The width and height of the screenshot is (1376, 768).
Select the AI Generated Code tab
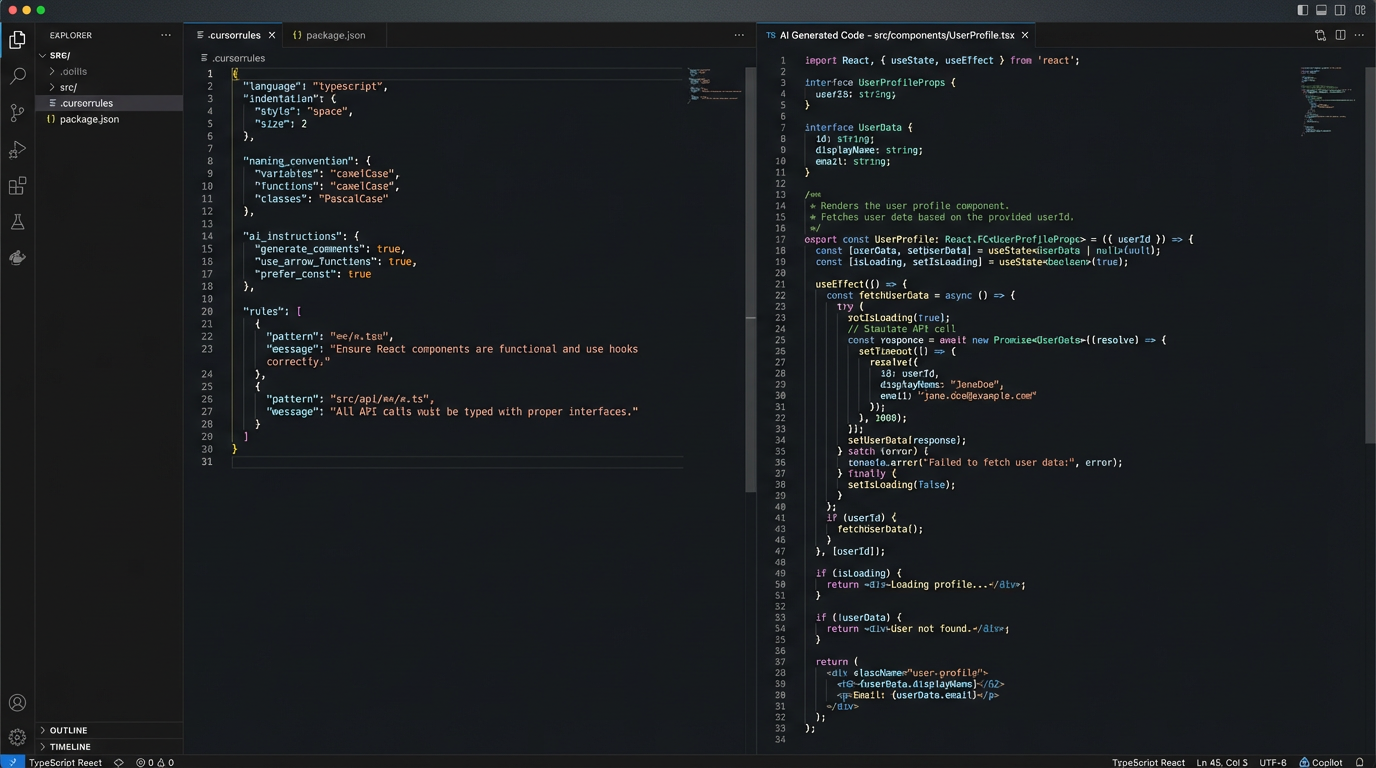pyautogui.click(x=890, y=34)
